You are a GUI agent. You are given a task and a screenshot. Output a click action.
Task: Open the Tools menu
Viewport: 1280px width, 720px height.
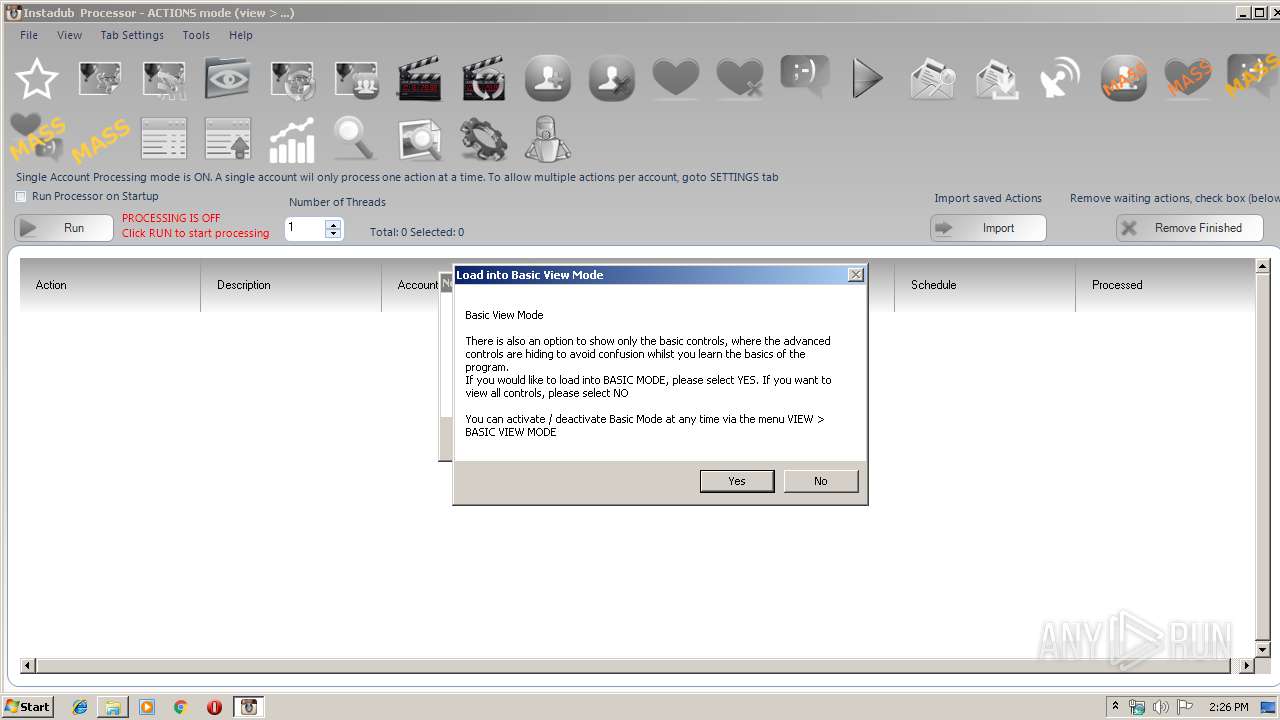tap(196, 35)
